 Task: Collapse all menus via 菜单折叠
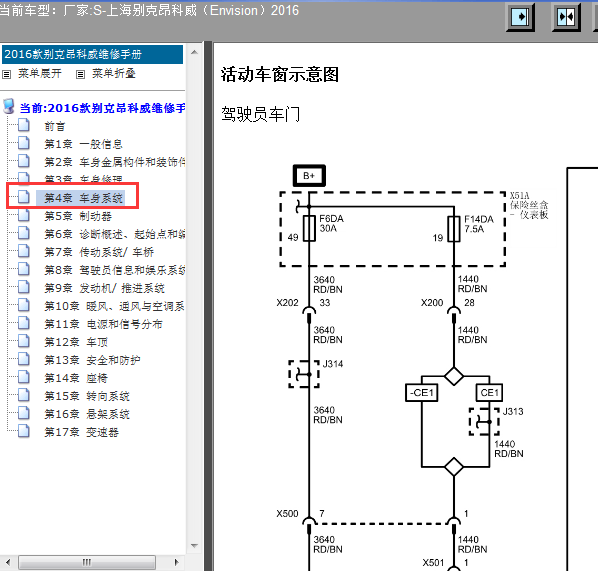tap(114, 73)
